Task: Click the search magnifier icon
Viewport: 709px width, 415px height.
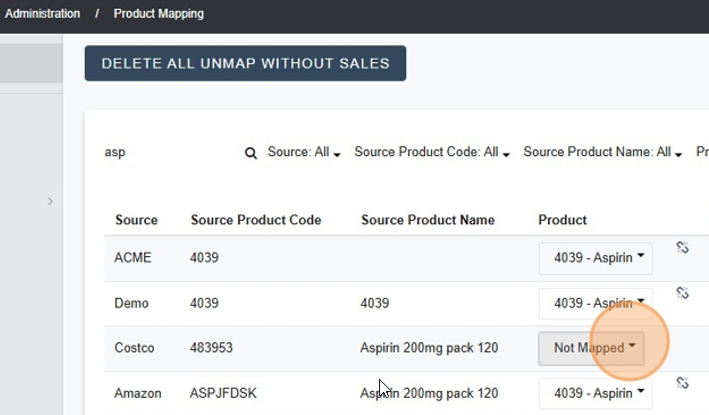Action: coord(251,154)
